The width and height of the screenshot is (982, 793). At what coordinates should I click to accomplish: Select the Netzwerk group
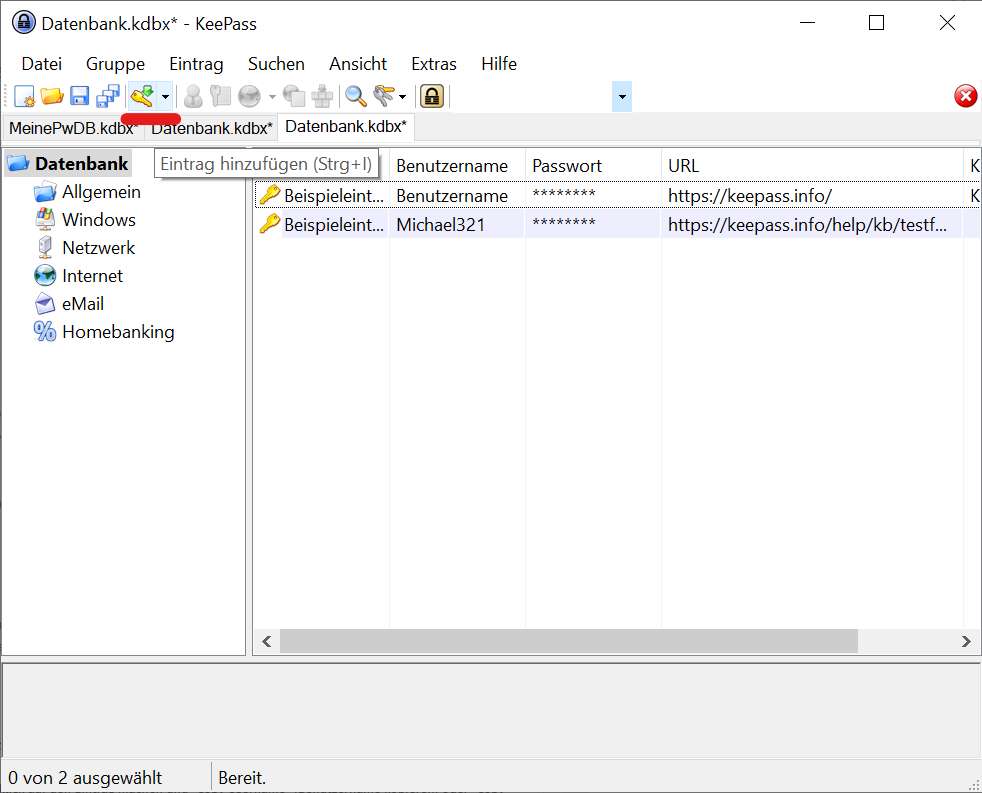[98, 248]
